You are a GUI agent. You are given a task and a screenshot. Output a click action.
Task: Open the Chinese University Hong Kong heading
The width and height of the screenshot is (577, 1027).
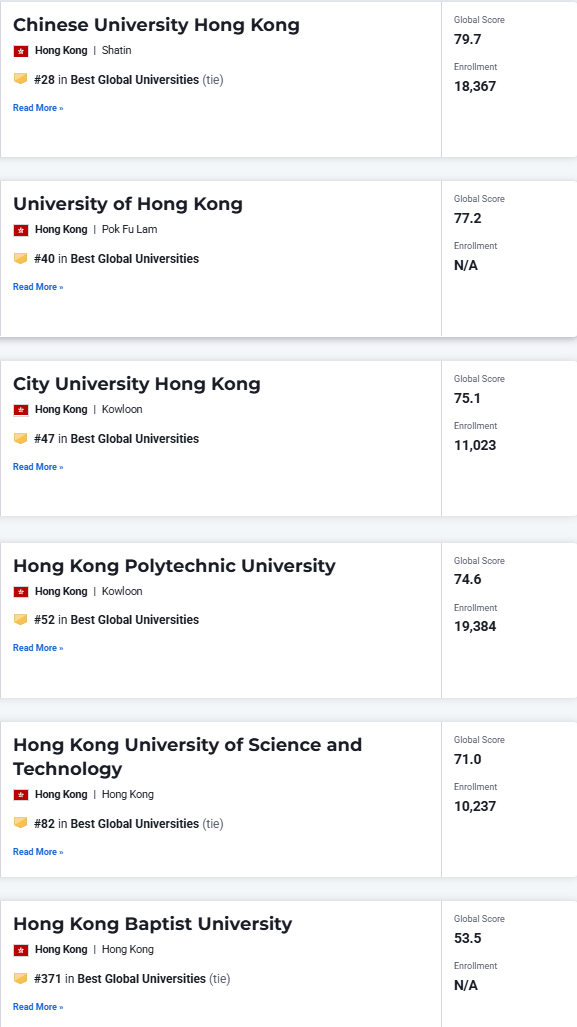tap(157, 25)
